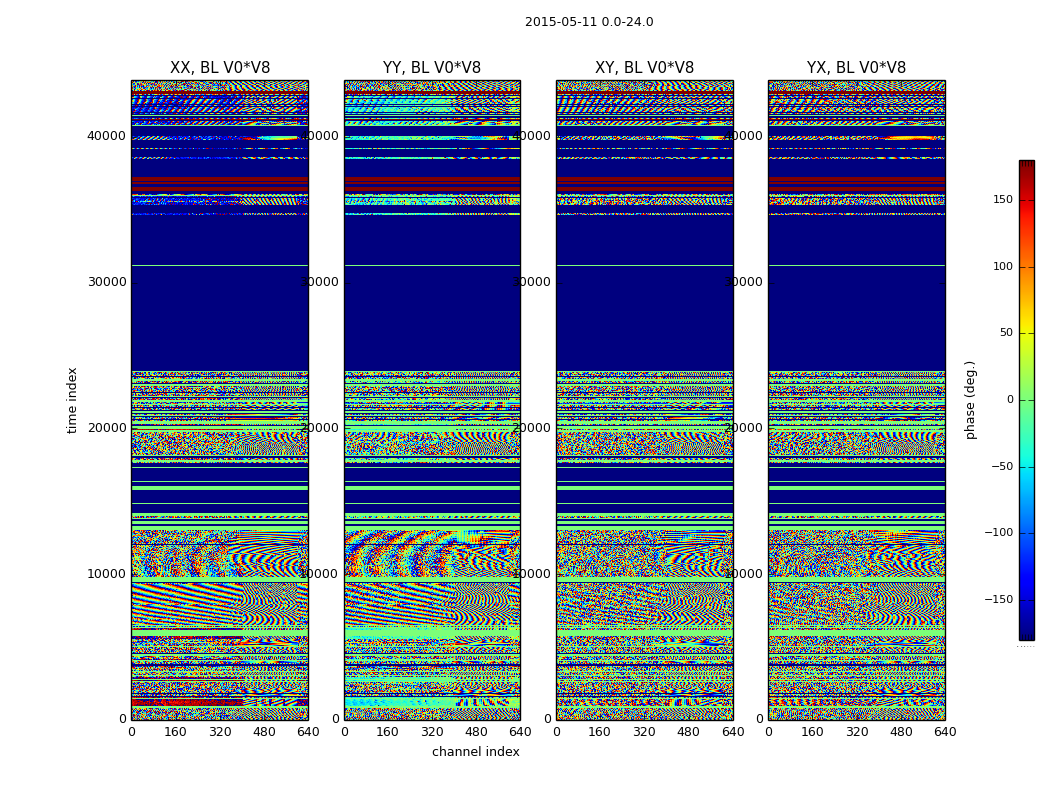Click x-axis tick 320 under YY panel
This screenshot has width=1050, height=800.
click(432, 732)
